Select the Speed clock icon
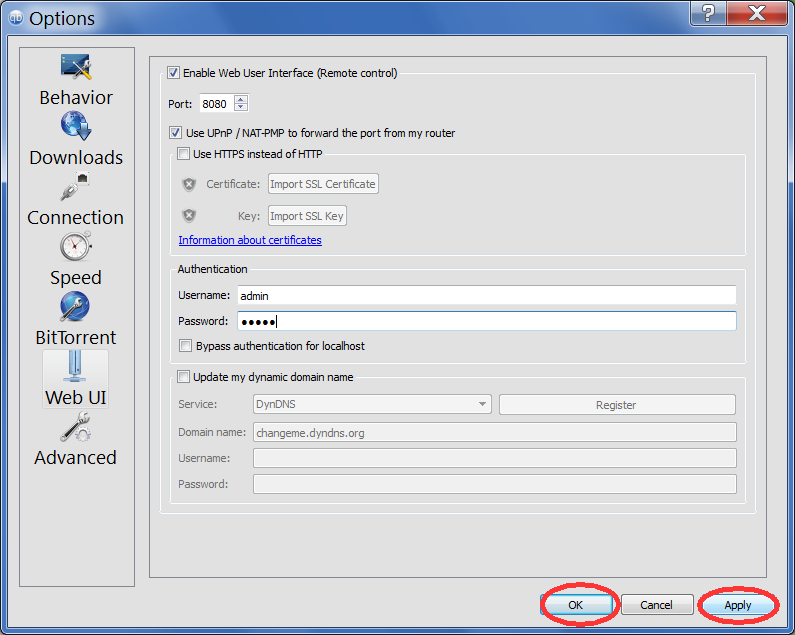 coord(76,246)
